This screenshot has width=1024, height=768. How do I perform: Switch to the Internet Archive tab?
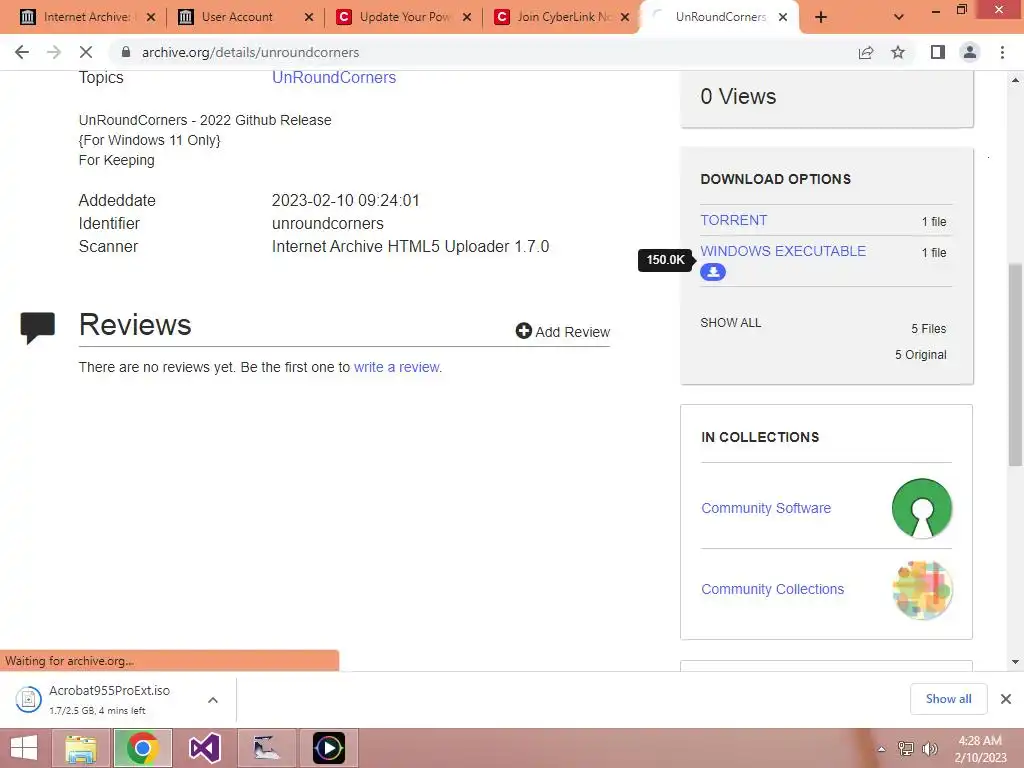(x=86, y=17)
